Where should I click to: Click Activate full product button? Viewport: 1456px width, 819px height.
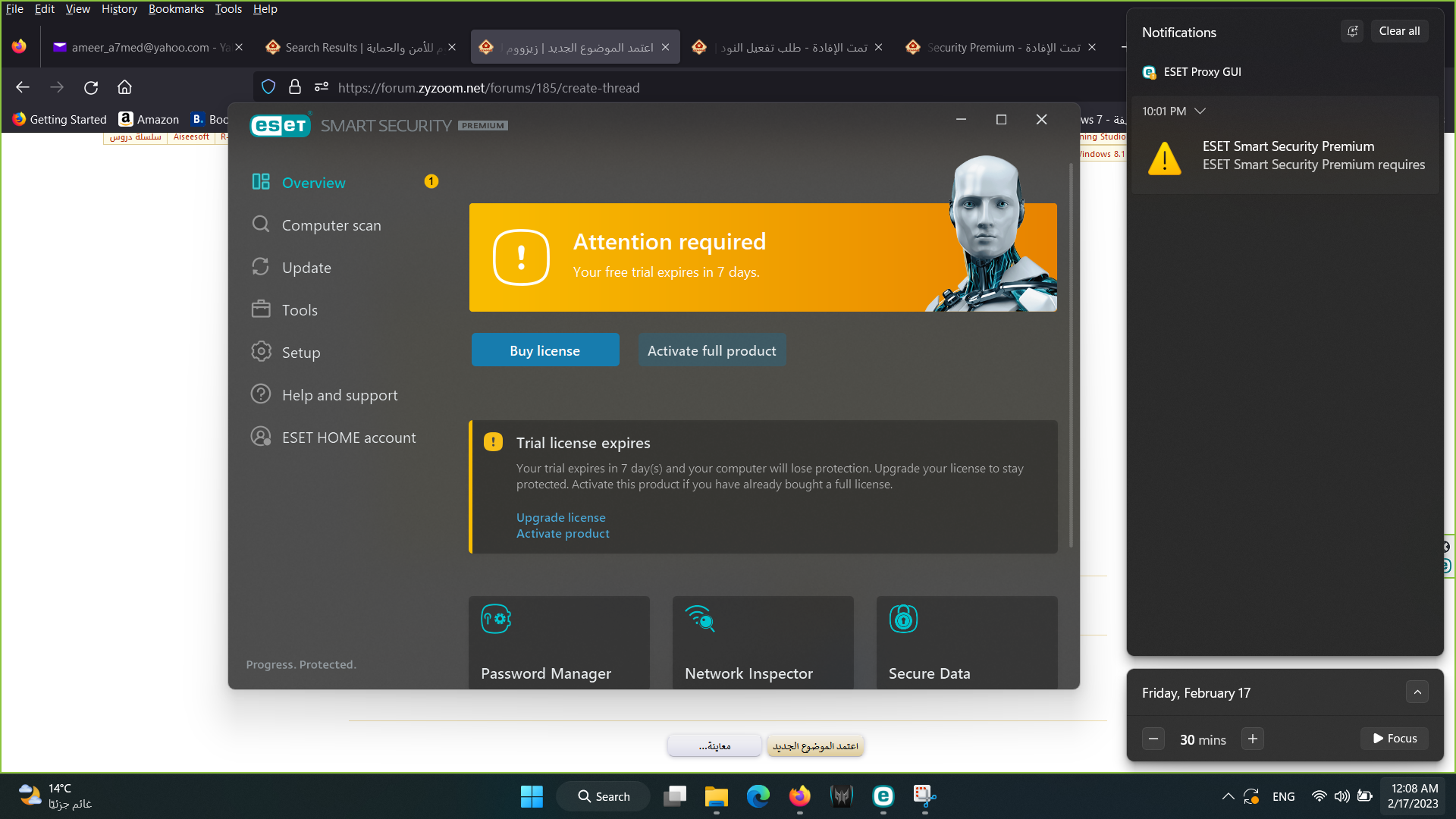[x=711, y=350]
